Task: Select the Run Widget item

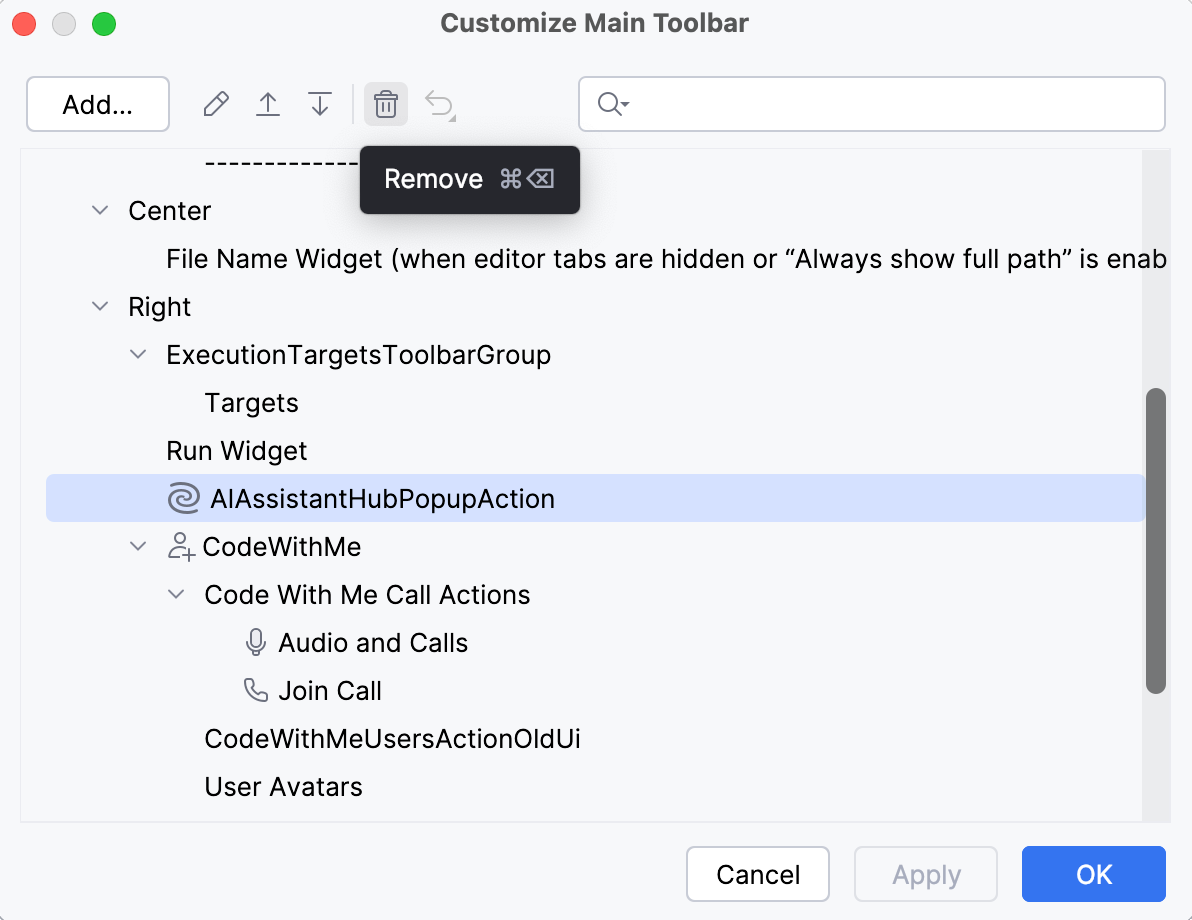Action: [237, 451]
